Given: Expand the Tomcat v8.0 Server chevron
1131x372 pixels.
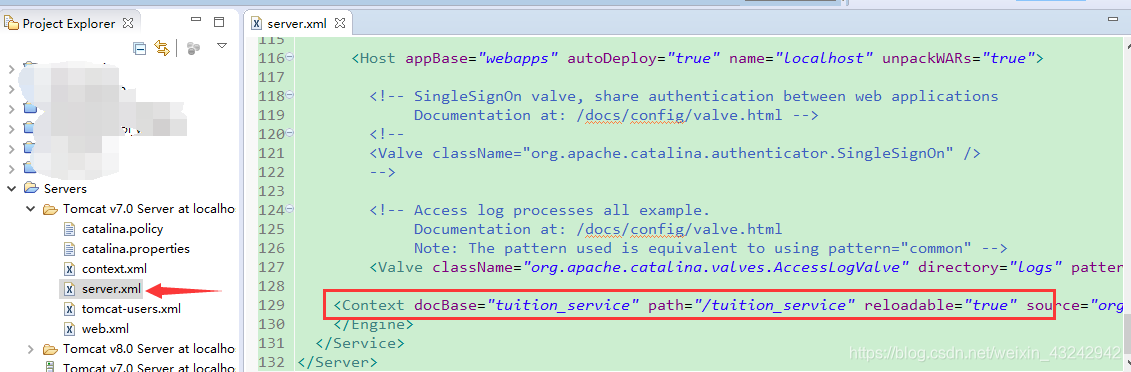Looking at the screenshot, I should point(30,349).
